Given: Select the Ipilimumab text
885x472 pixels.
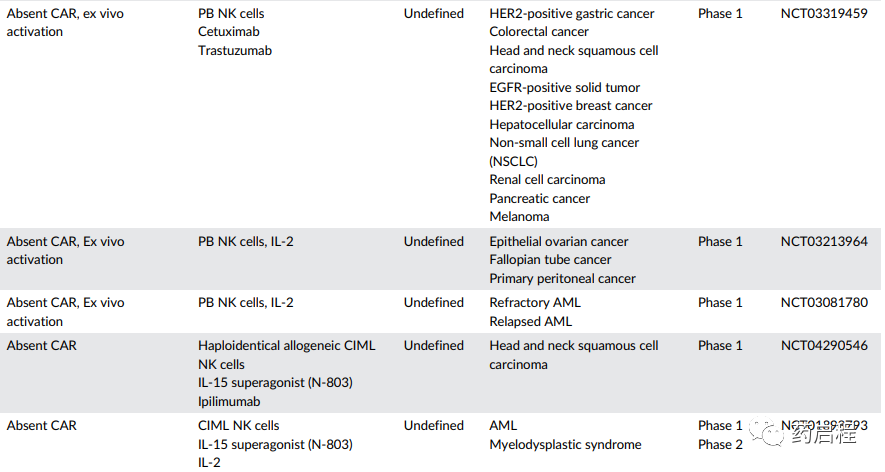Looking at the screenshot, I should [229, 401].
